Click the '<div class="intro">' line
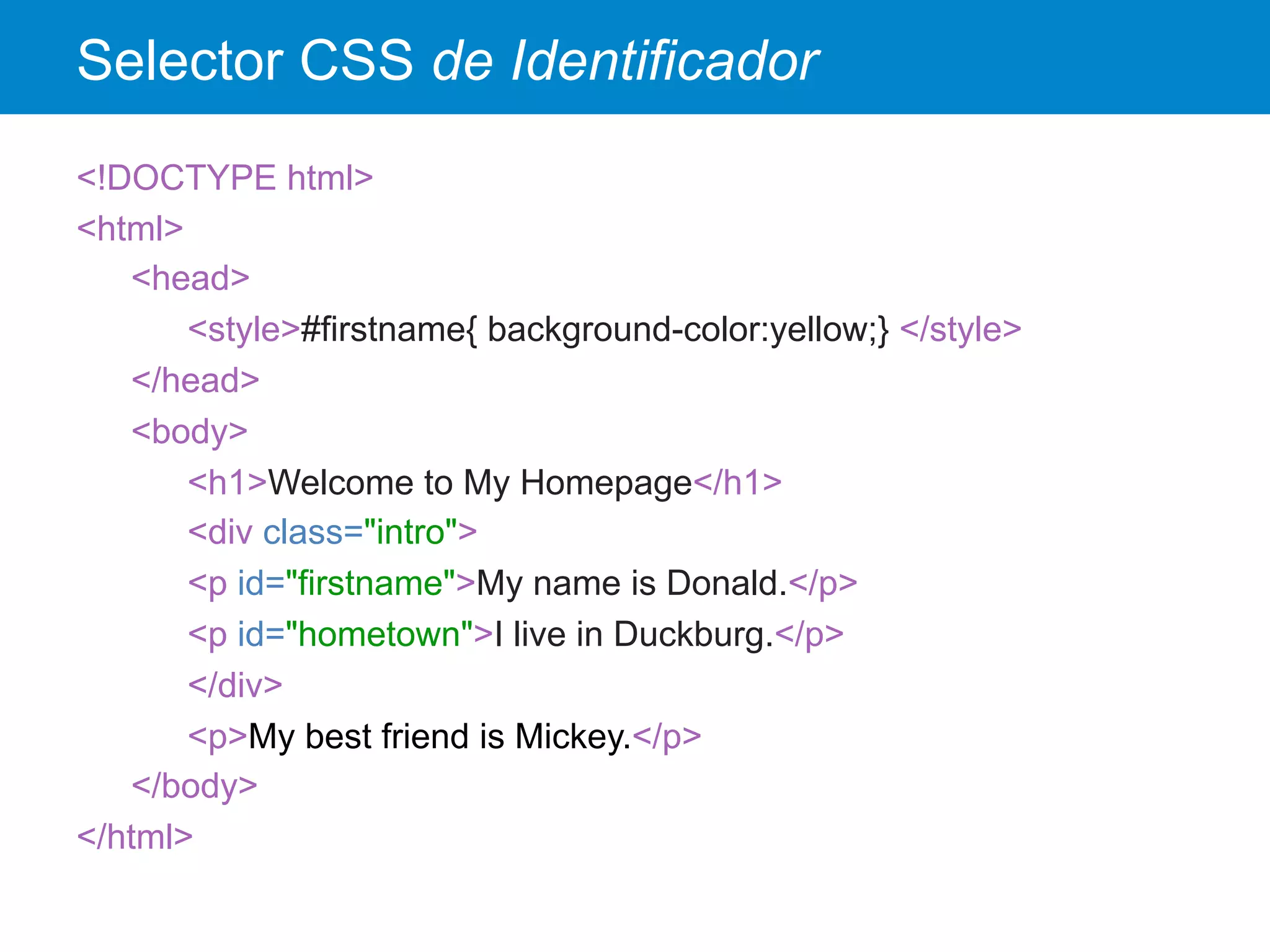The height and width of the screenshot is (952, 1270). coord(332,532)
